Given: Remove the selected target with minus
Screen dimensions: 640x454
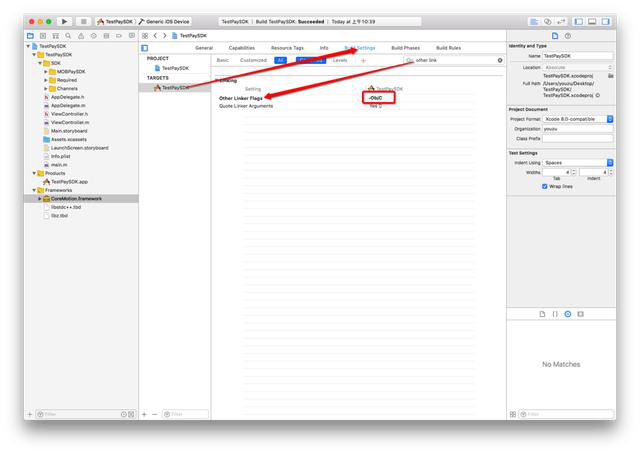Looking at the screenshot, I should [155, 414].
